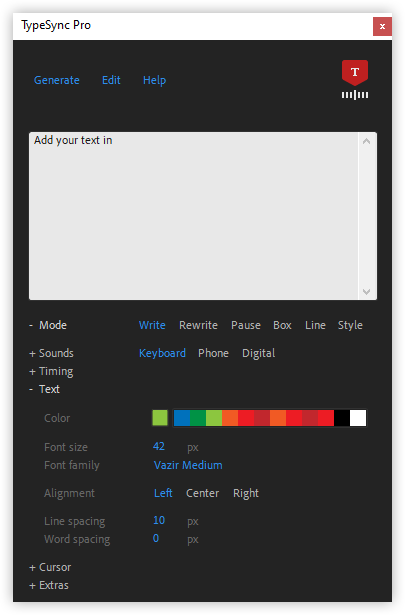Choose the Phone sound option

[x=213, y=353]
